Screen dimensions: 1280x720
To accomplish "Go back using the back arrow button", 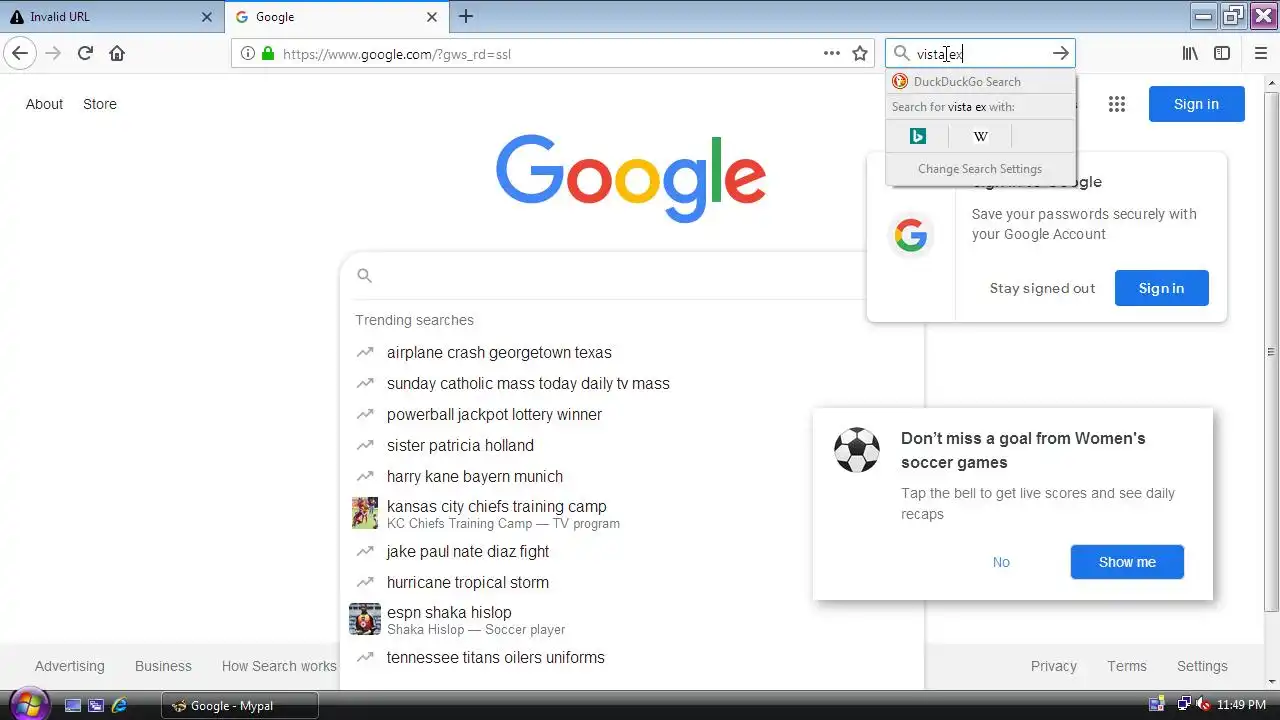I will [20, 53].
